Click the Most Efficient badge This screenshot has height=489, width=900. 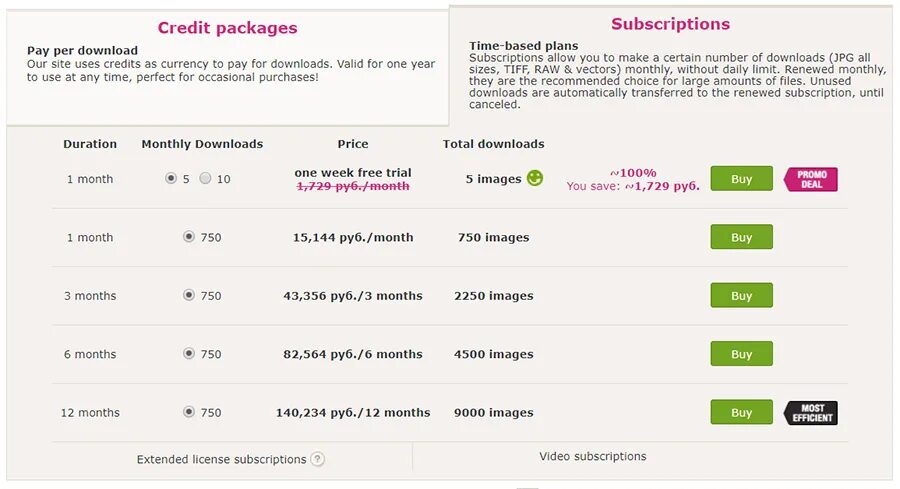pos(810,413)
